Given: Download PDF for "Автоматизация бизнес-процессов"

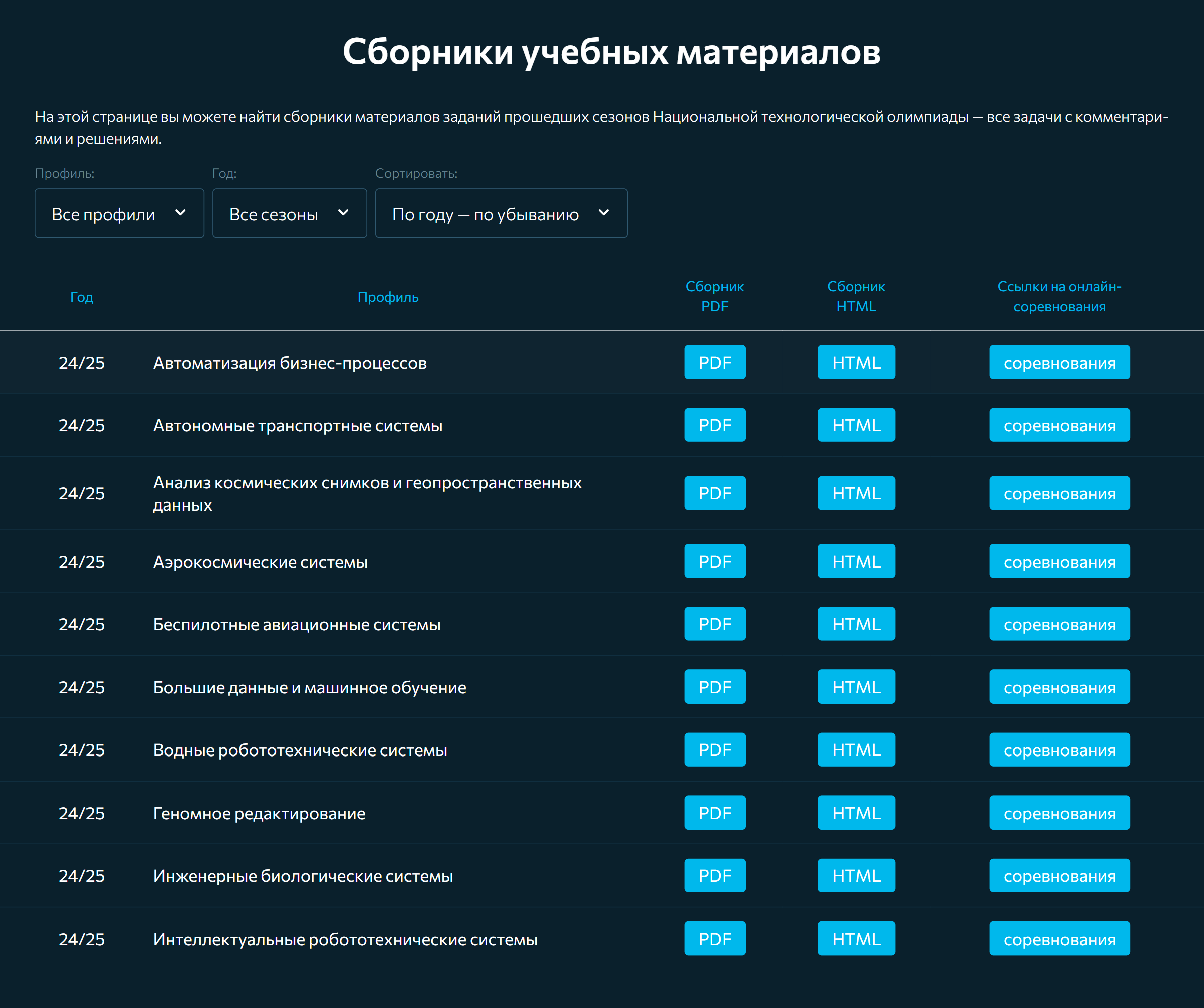Looking at the screenshot, I should 714,362.
